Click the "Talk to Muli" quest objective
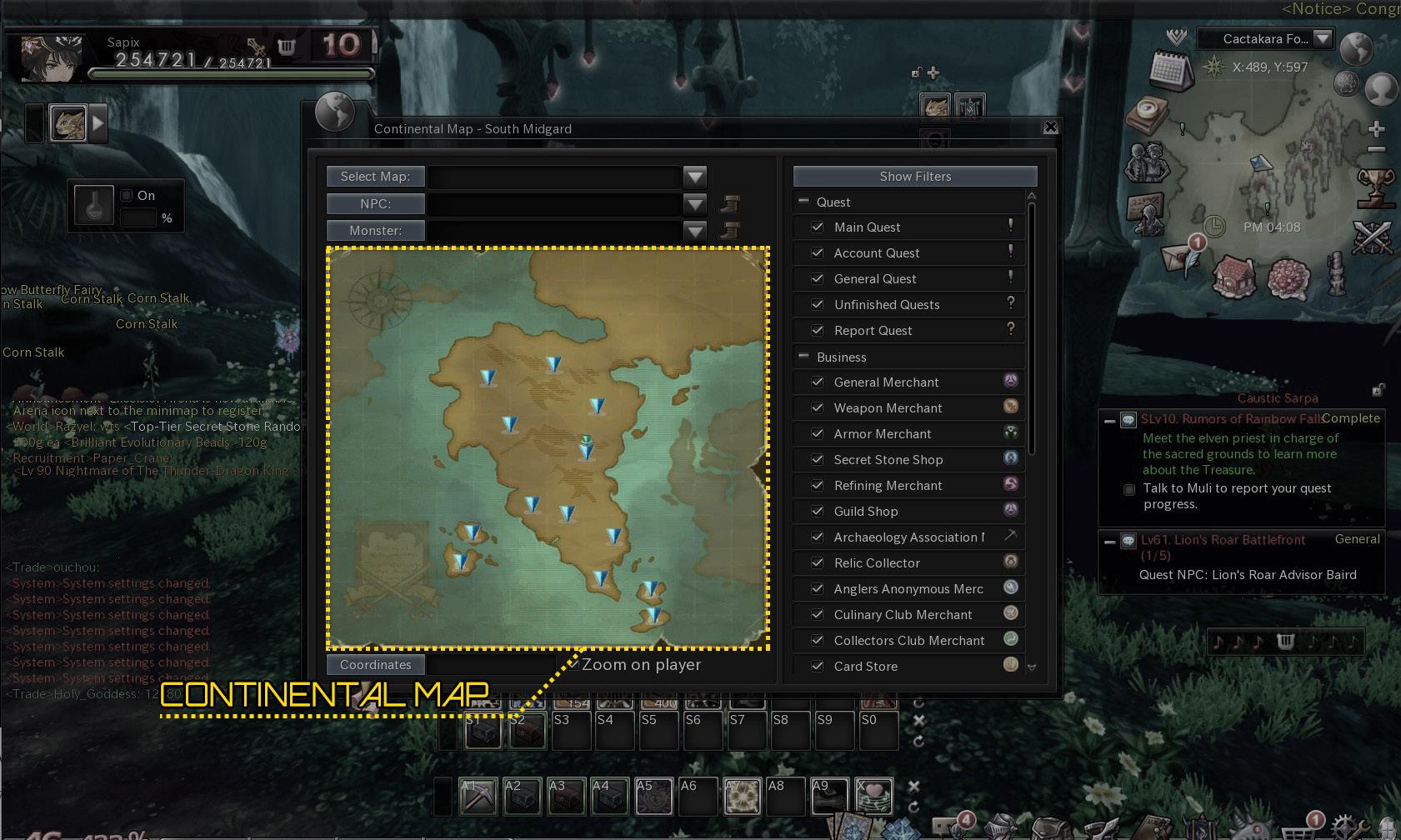This screenshot has width=1401, height=840. 1237,496
